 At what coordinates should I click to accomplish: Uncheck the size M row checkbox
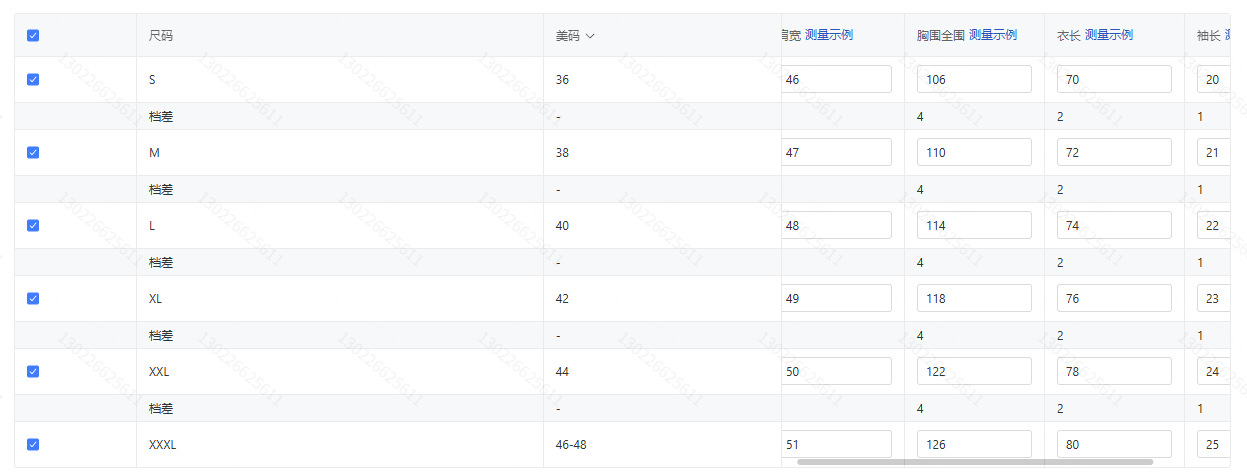(x=33, y=153)
